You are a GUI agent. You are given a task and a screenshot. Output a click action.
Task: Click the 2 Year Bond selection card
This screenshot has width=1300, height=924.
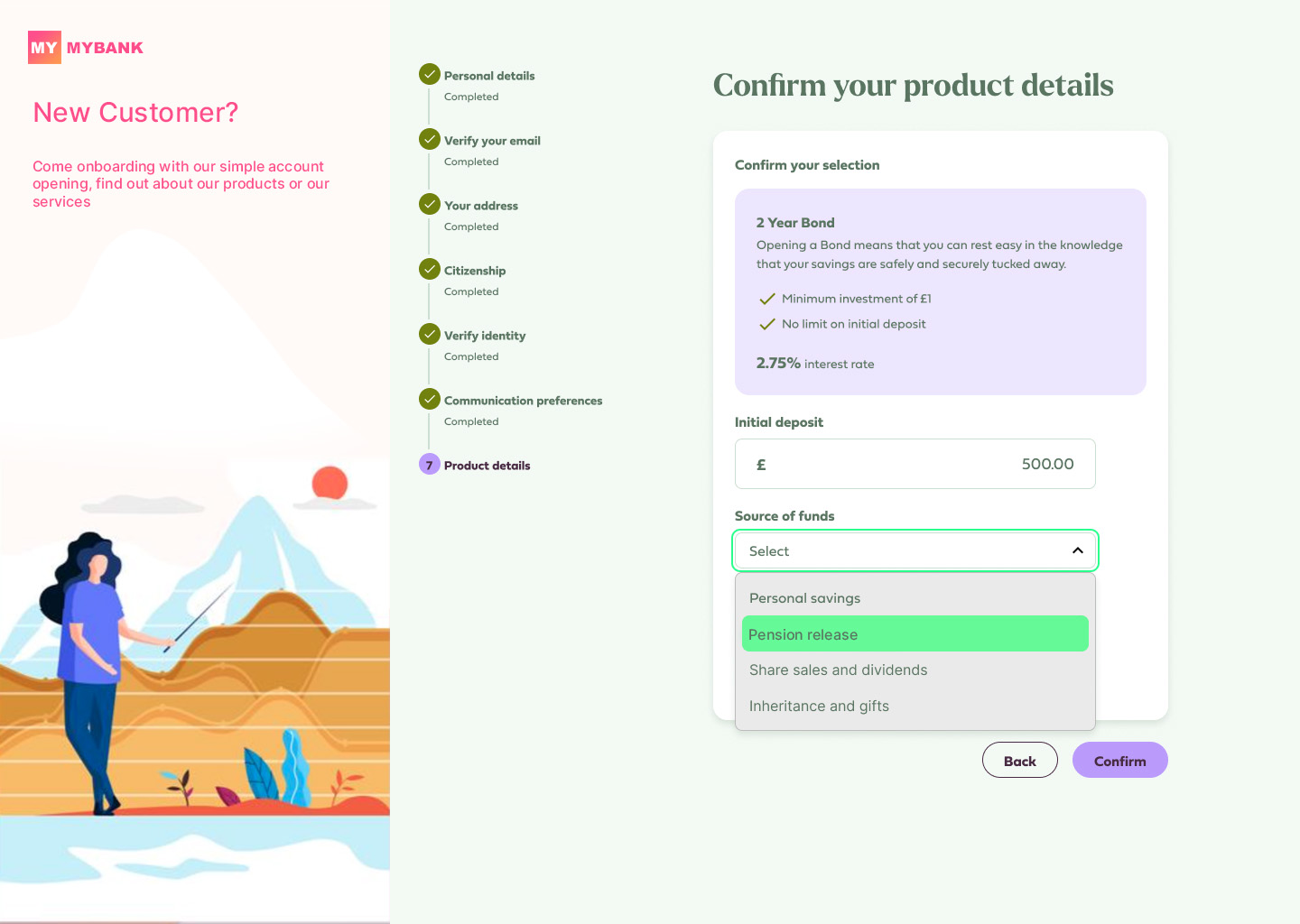[x=940, y=291]
